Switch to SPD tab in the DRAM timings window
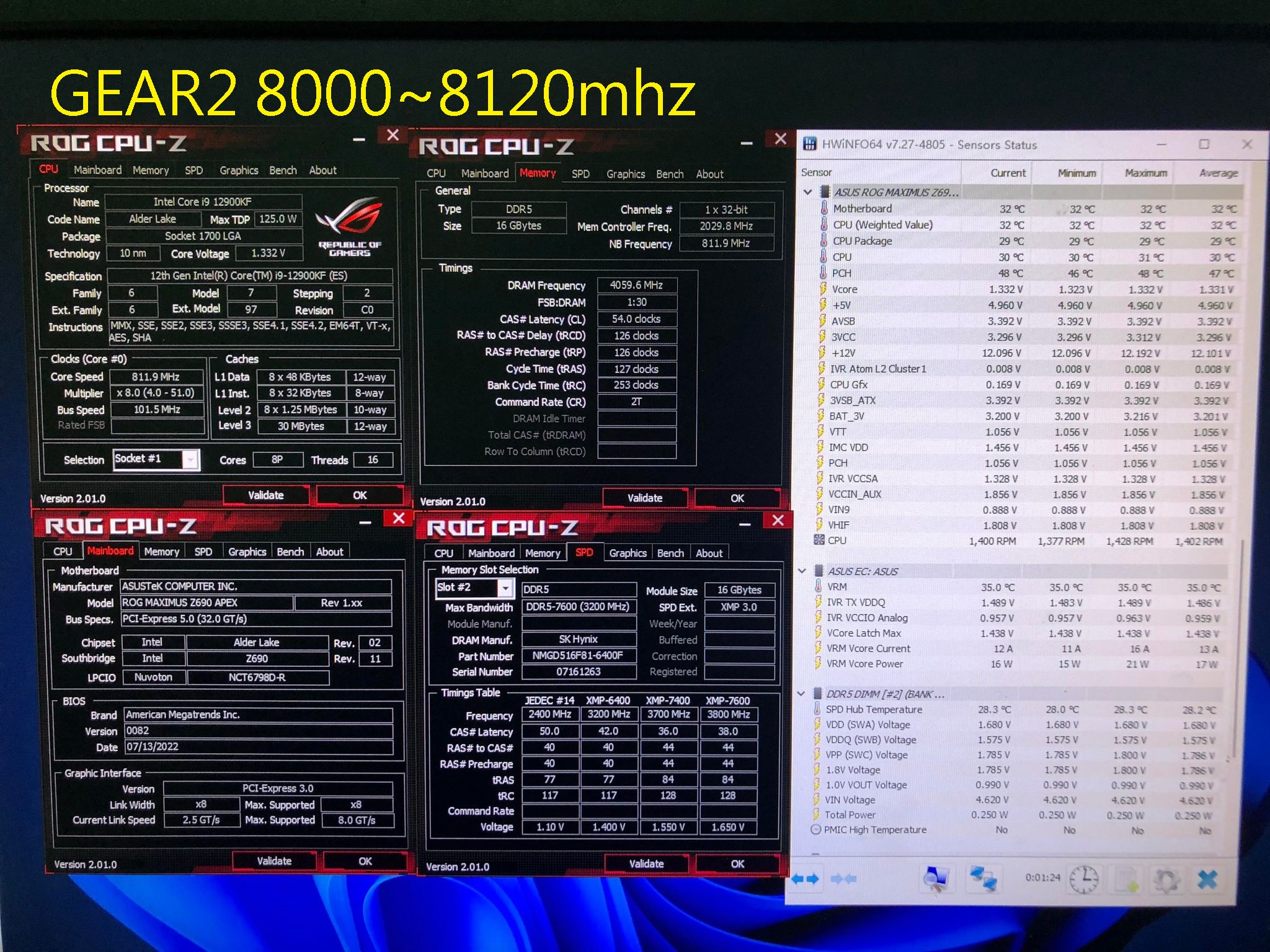 (580, 174)
